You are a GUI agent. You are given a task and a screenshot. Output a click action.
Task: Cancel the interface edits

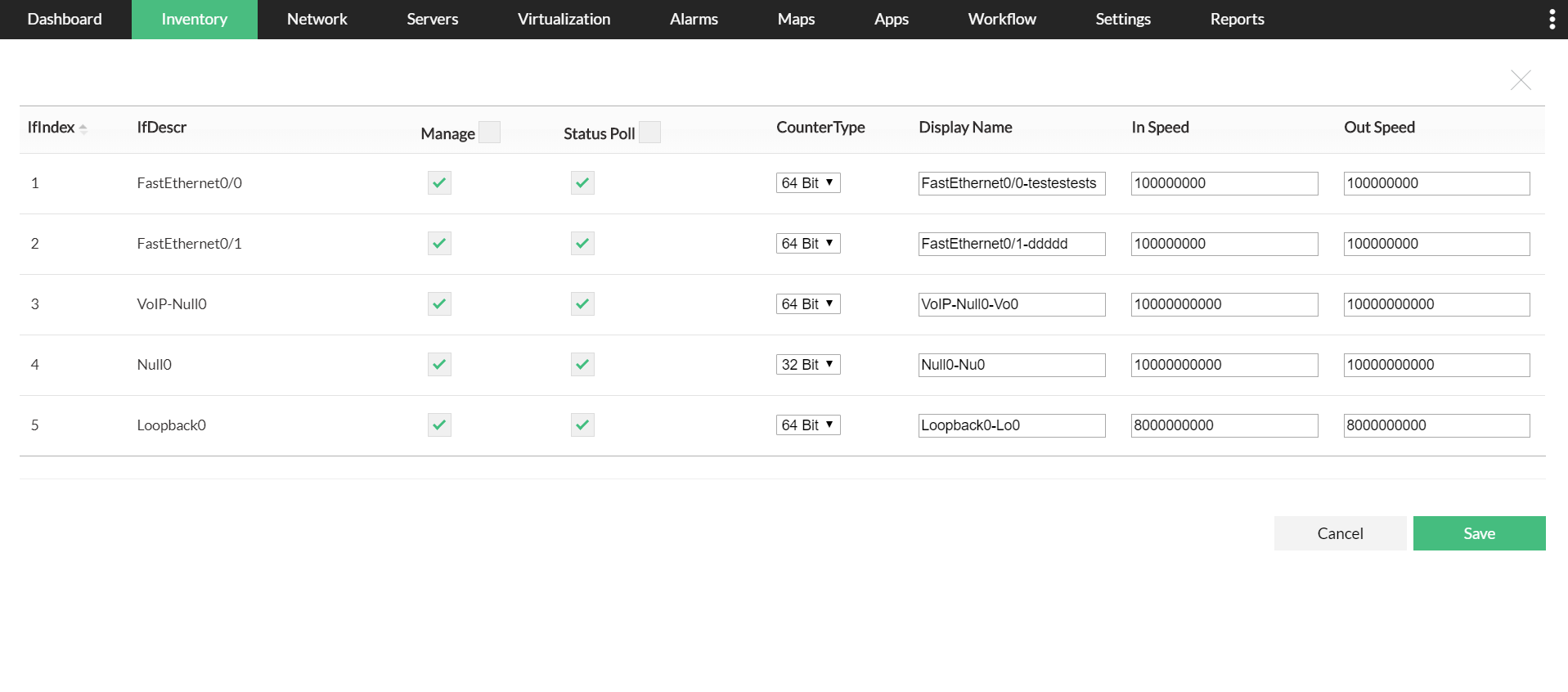1340,533
